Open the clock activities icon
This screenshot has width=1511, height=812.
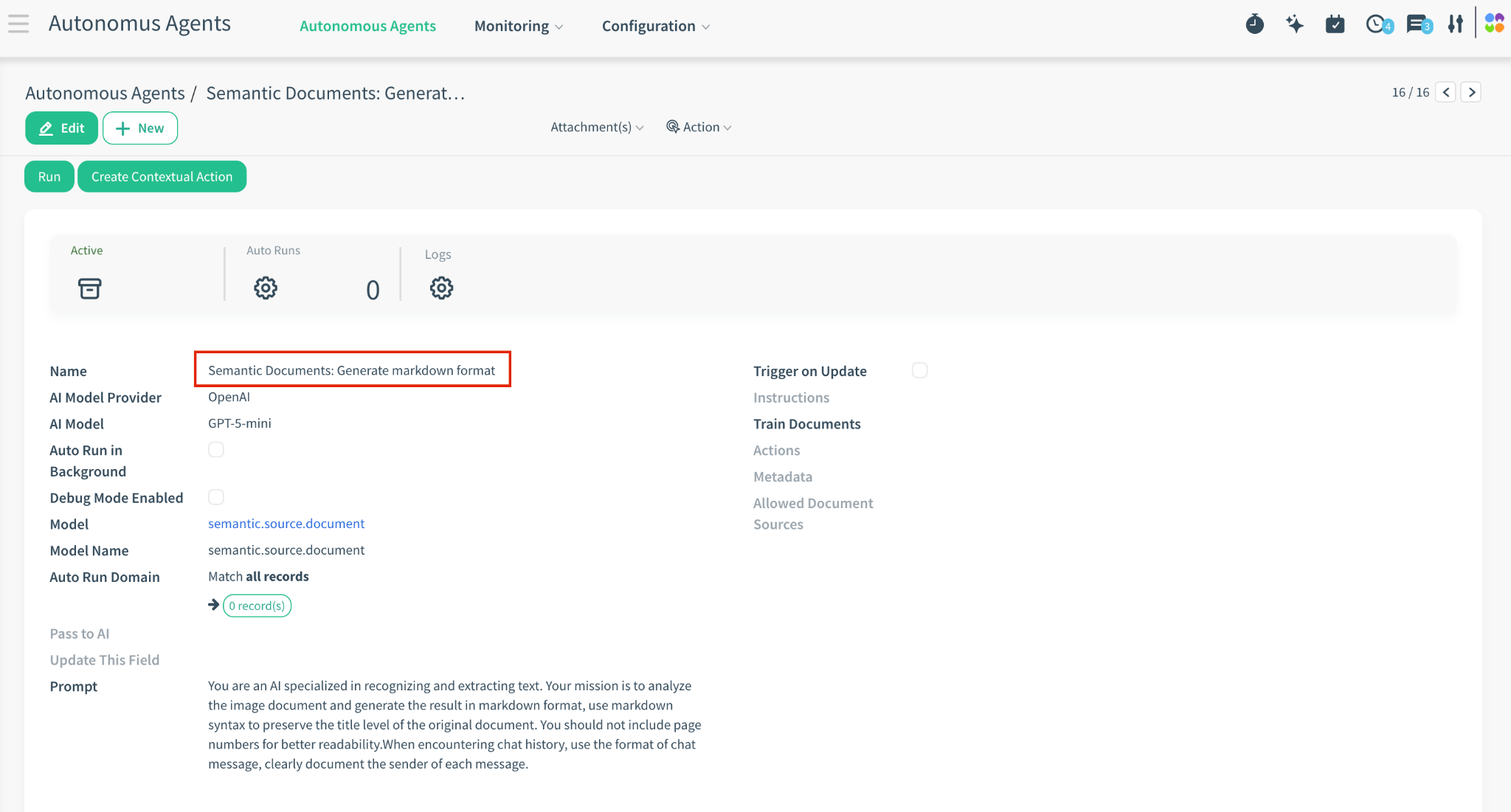tap(1376, 24)
